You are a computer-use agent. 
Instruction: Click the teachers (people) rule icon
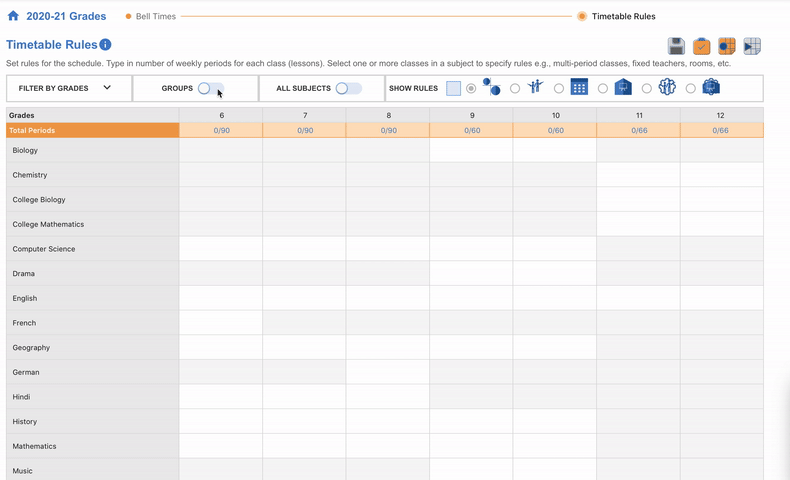[536, 87]
